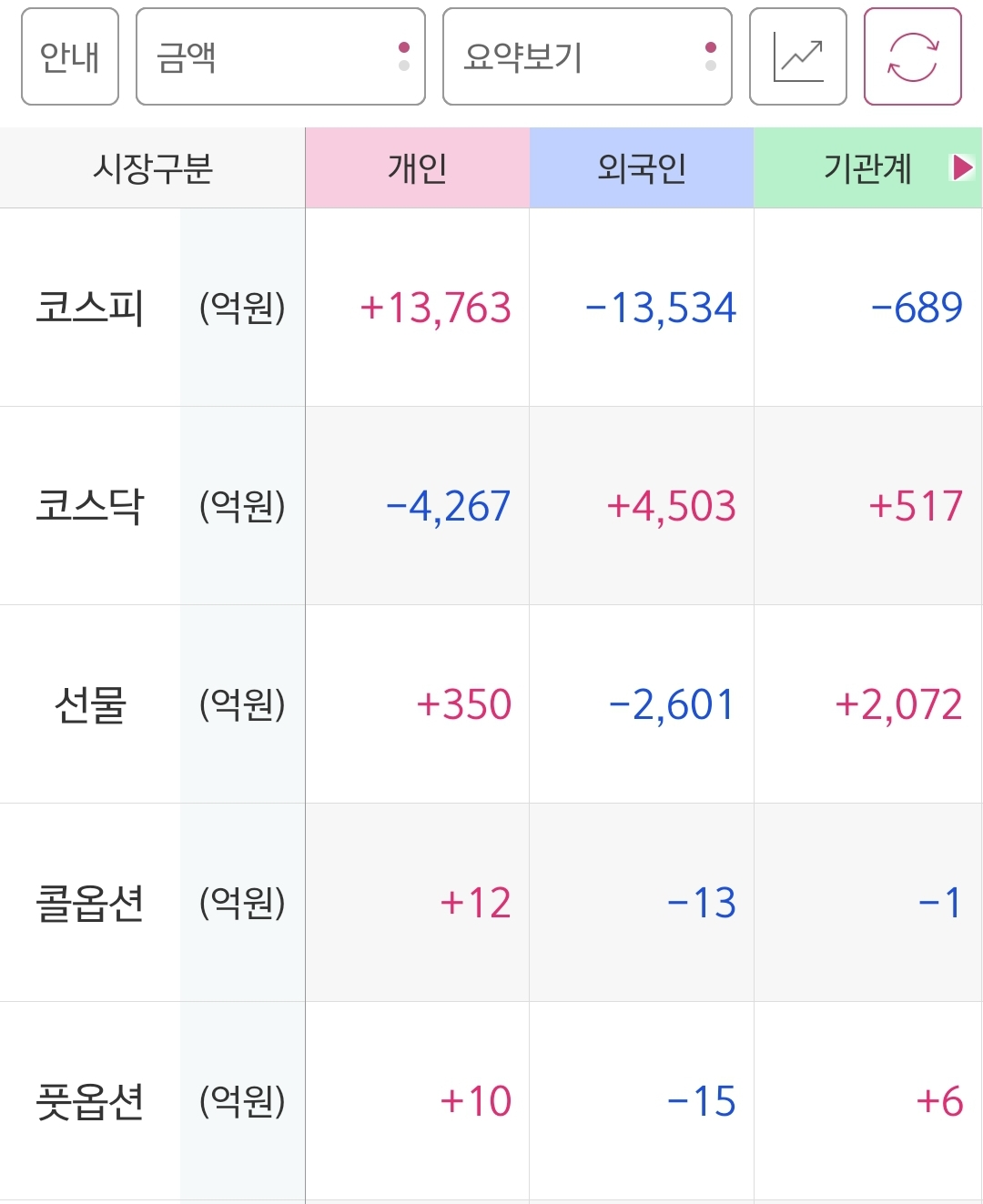
Task: Select the 외국인 column header
Action: click(642, 168)
